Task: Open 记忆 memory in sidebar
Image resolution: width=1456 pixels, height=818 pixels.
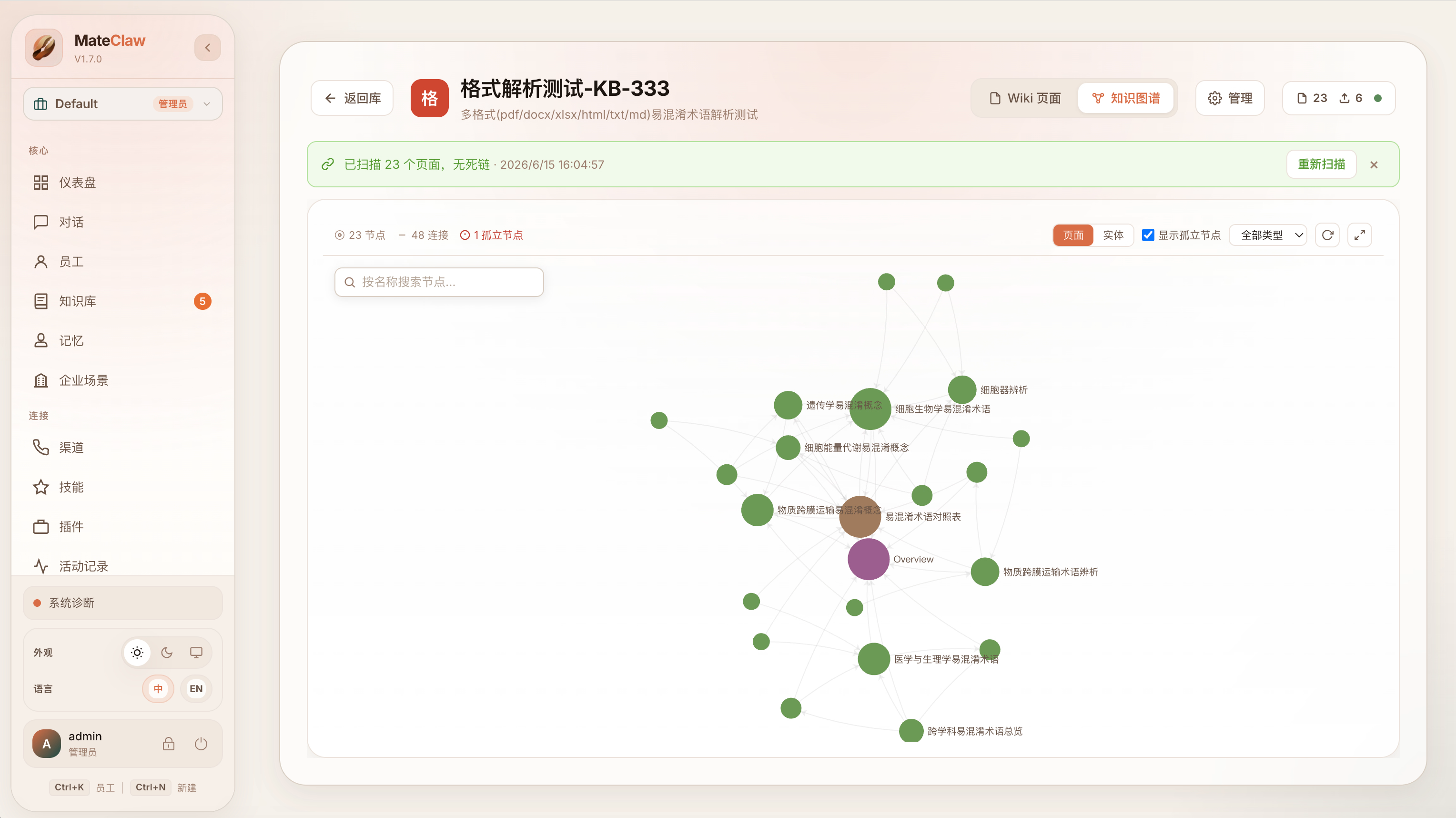Action: pyautogui.click(x=122, y=340)
